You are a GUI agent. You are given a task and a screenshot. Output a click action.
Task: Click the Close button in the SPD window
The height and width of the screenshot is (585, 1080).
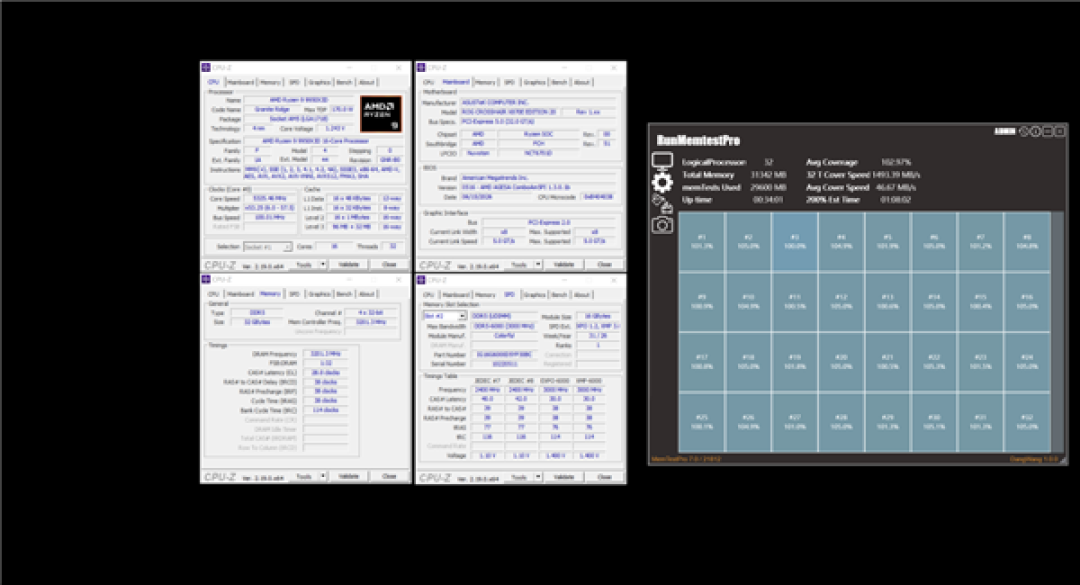tap(604, 477)
